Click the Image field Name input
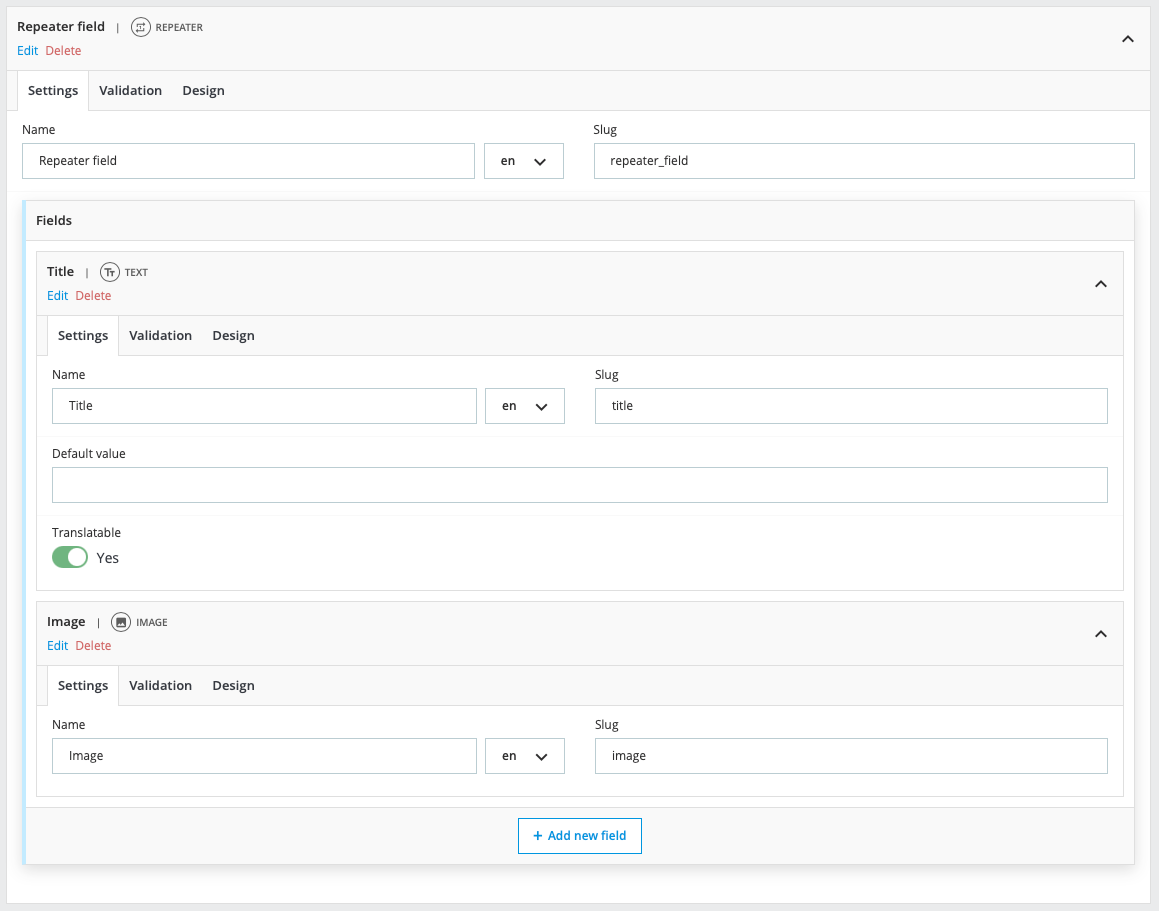Image resolution: width=1159 pixels, height=911 pixels. coord(264,756)
